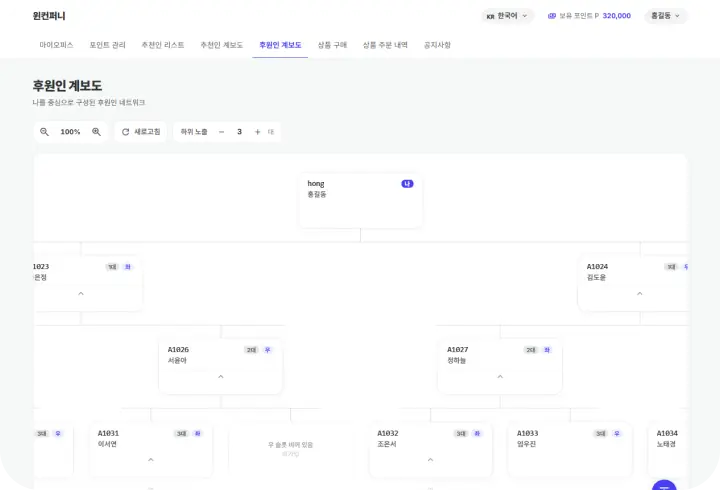Screen dimensions: 720x490
Task: Open the 한국어 language dropdown
Action: 507,16
